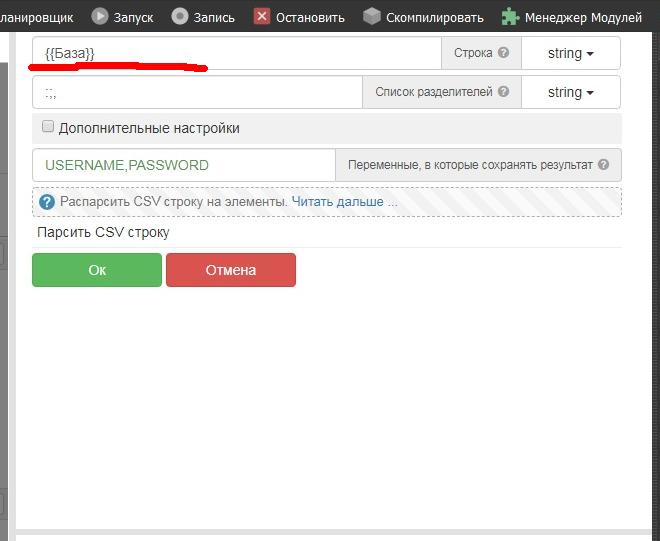Click the red X Остановить icon
This screenshot has width=660, height=541.
tap(262, 16)
